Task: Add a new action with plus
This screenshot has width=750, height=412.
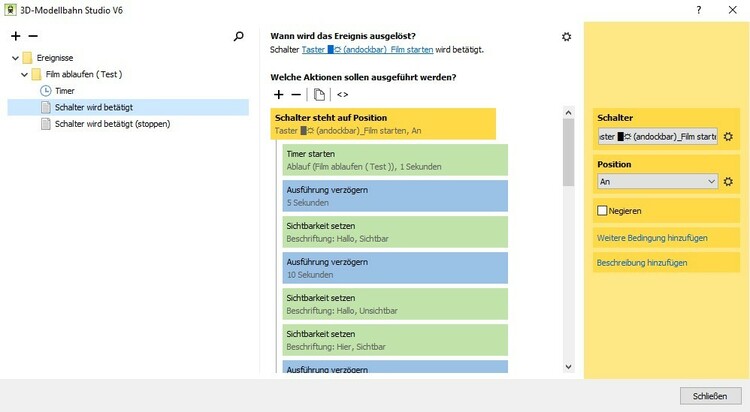Action: tap(278, 94)
